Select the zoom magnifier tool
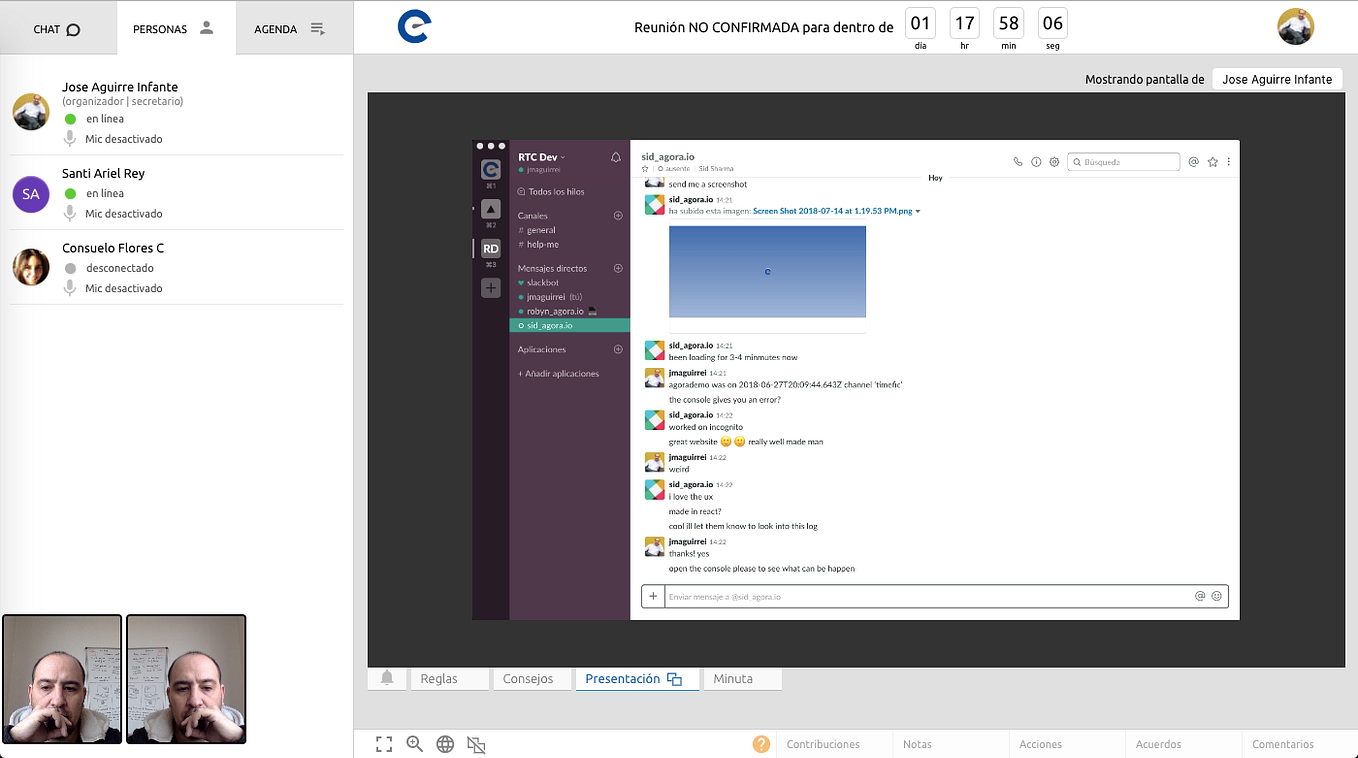The height and width of the screenshot is (758, 1358). pos(415,744)
